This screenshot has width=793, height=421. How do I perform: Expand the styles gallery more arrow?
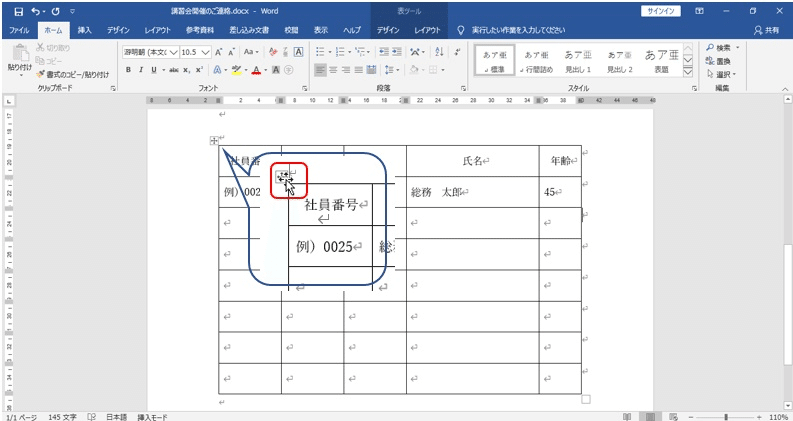[x=688, y=73]
